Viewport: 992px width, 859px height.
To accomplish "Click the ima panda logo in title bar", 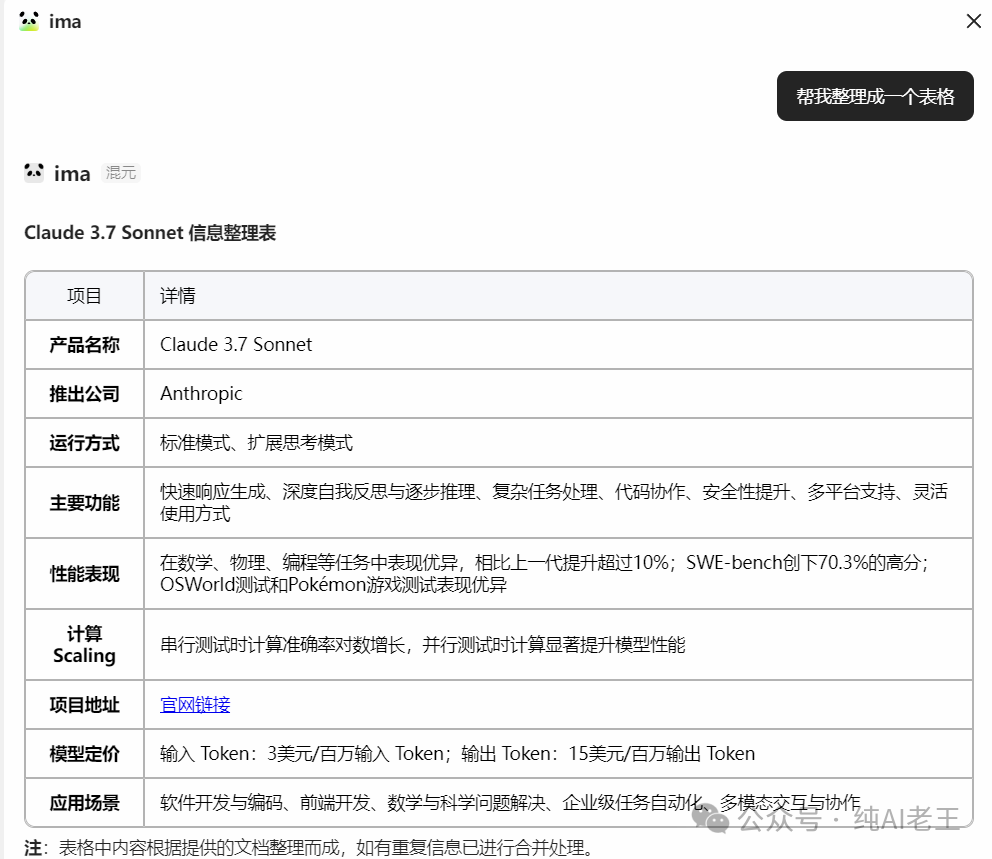I will (x=29, y=21).
